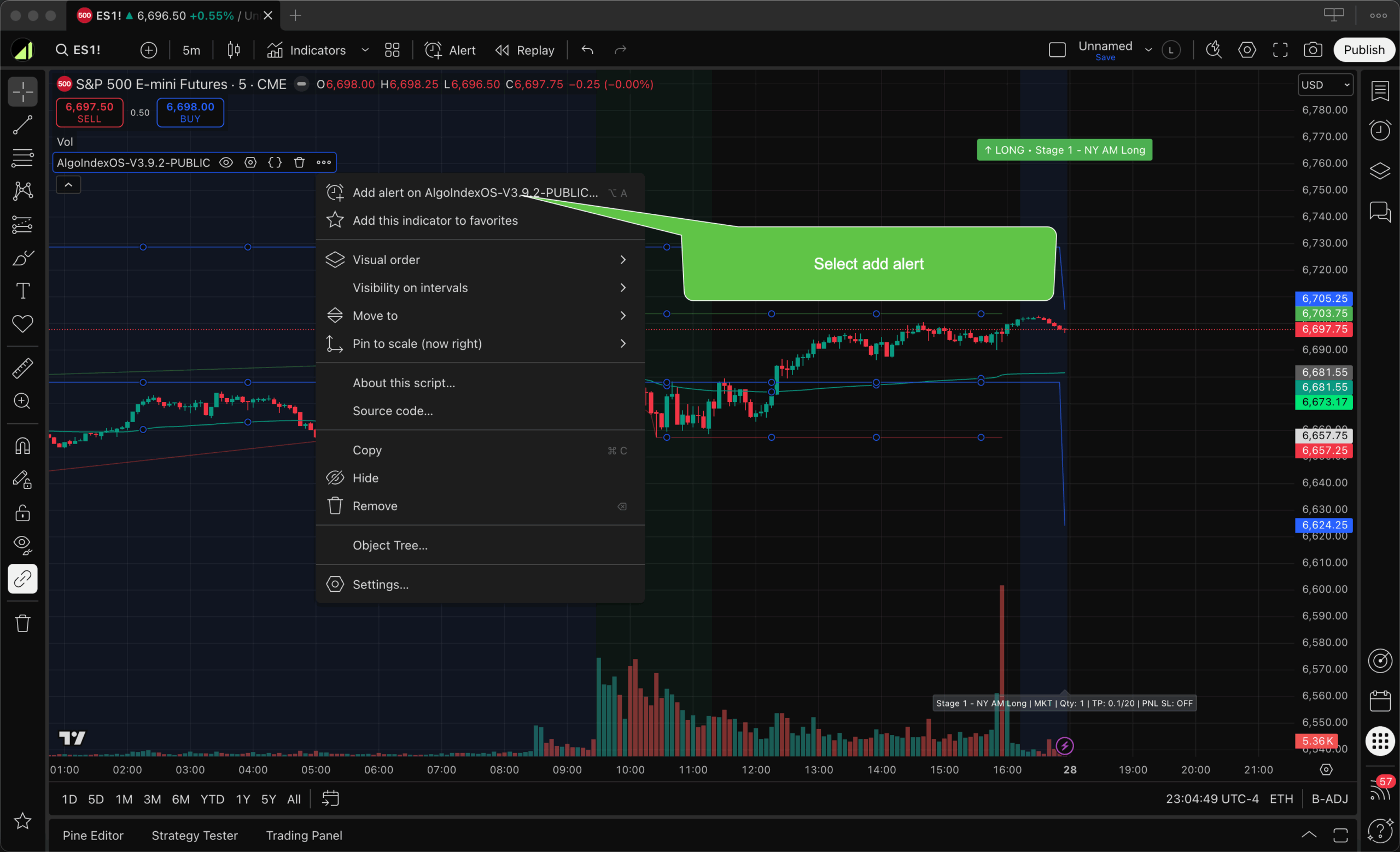1400x852 pixels.
Task: Open the layout grid selector icon
Action: coord(392,50)
